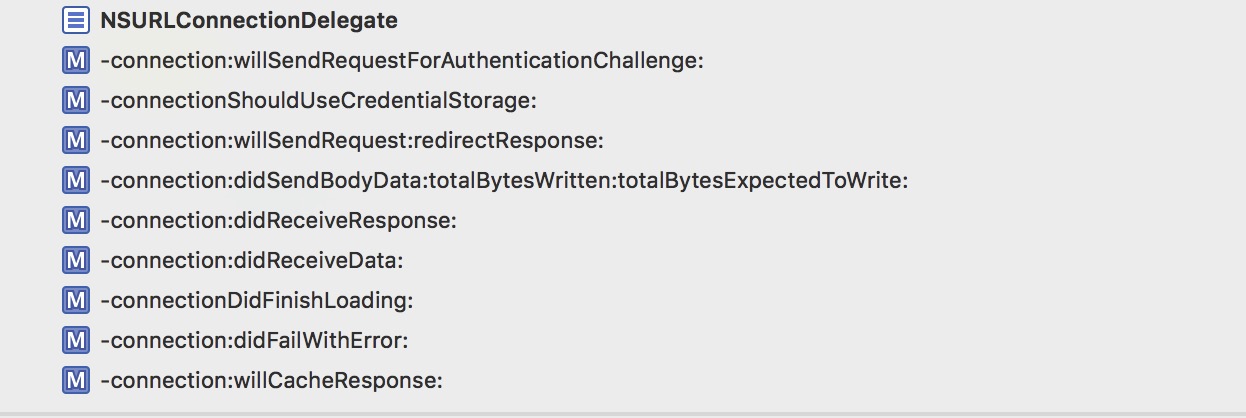The height and width of the screenshot is (418, 1246).
Task: Click M icon beside didReceiveResponse method
Action: [75, 220]
